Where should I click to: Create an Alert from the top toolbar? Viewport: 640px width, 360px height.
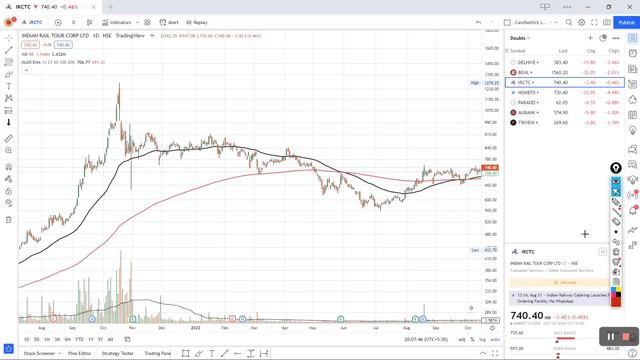169,22
